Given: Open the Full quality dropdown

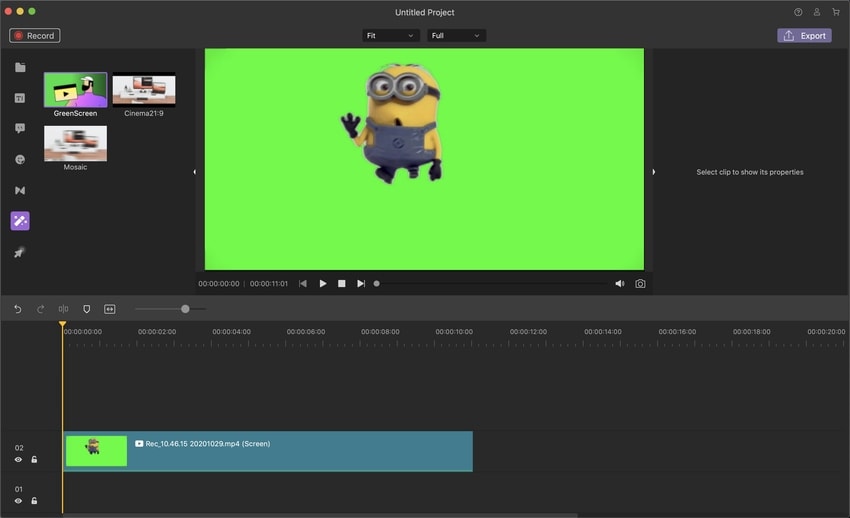Looking at the screenshot, I should coord(456,36).
